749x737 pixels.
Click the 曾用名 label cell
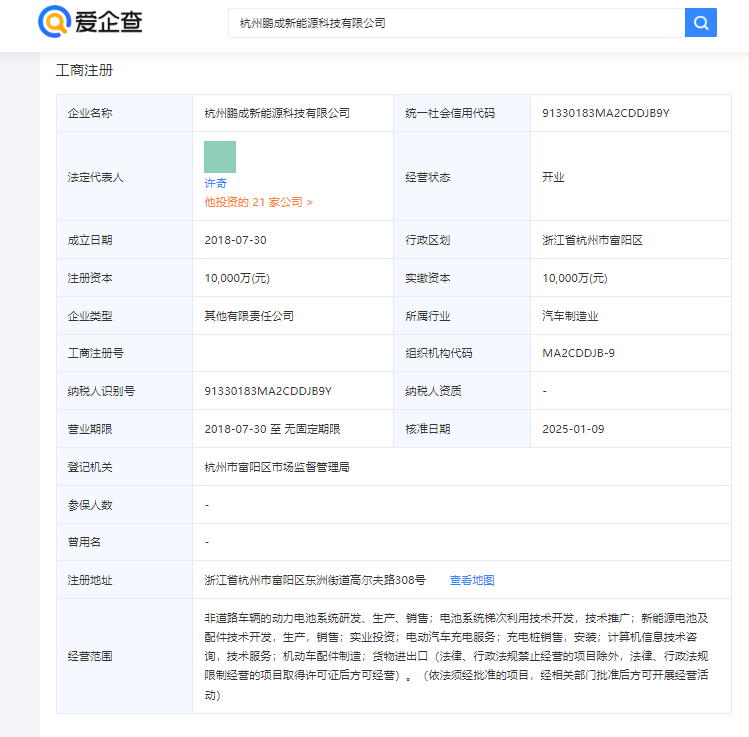(125, 542)
